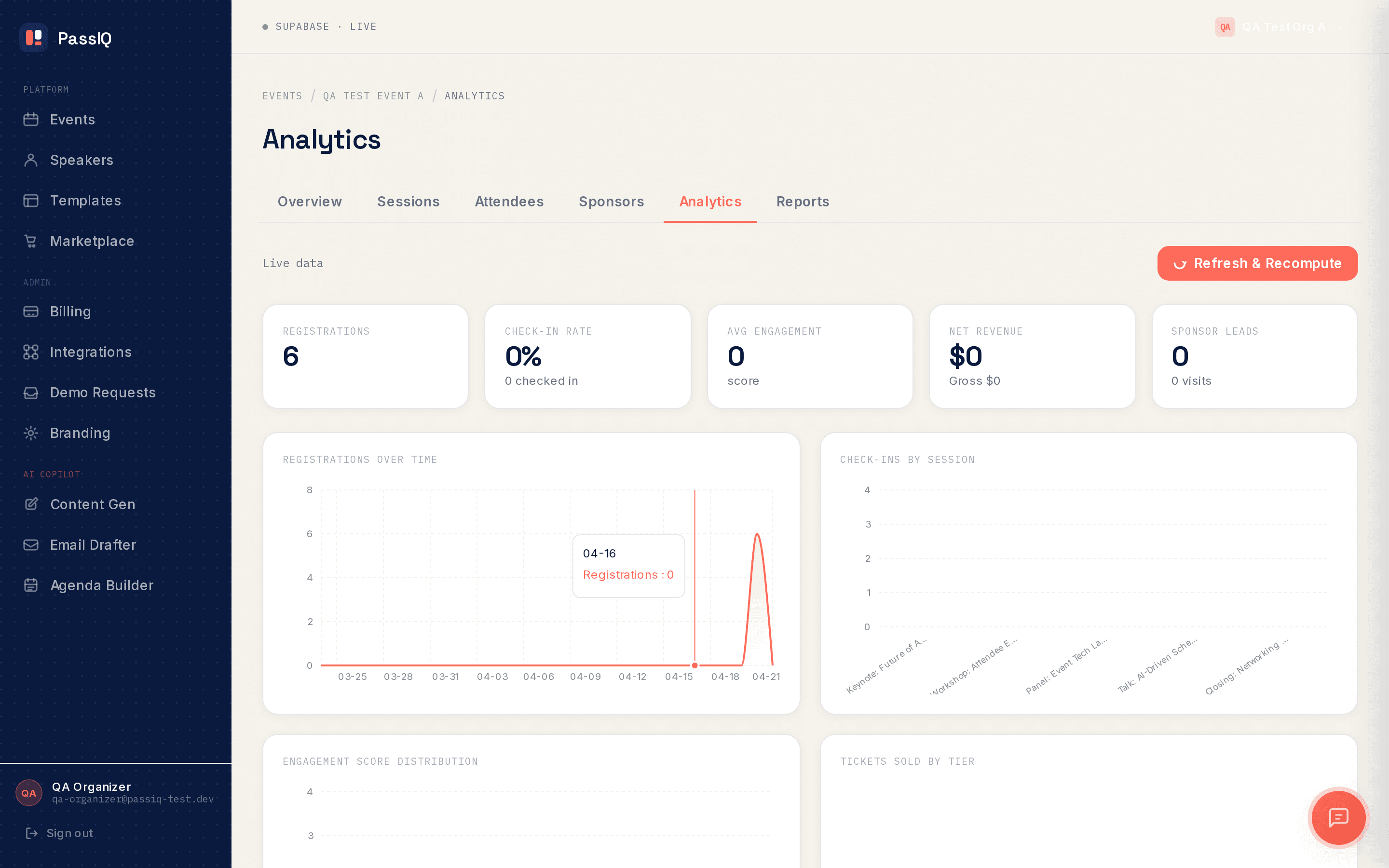
Task: Switch to the Overview tab
Action: pos(310,202)
